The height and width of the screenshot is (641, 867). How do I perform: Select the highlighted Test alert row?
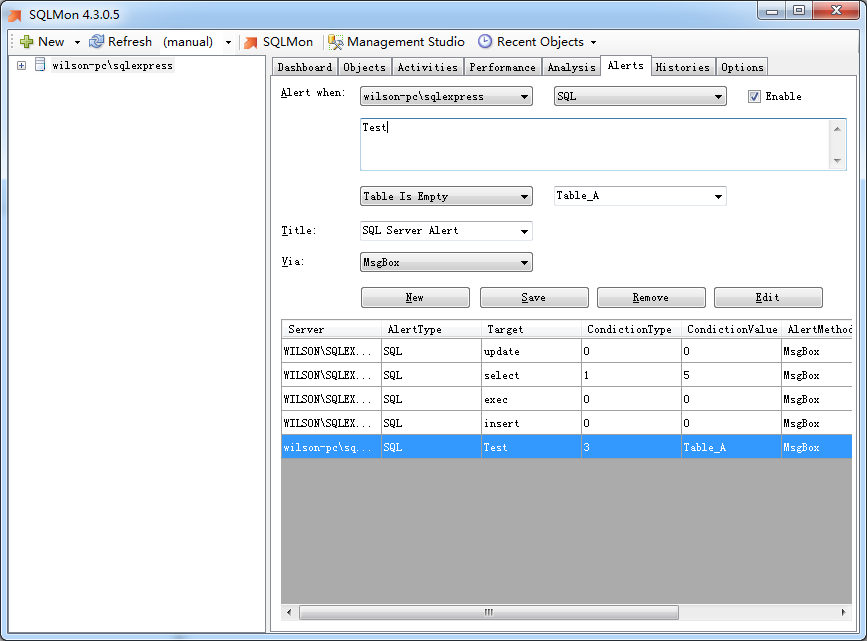(x=450, y=447)
